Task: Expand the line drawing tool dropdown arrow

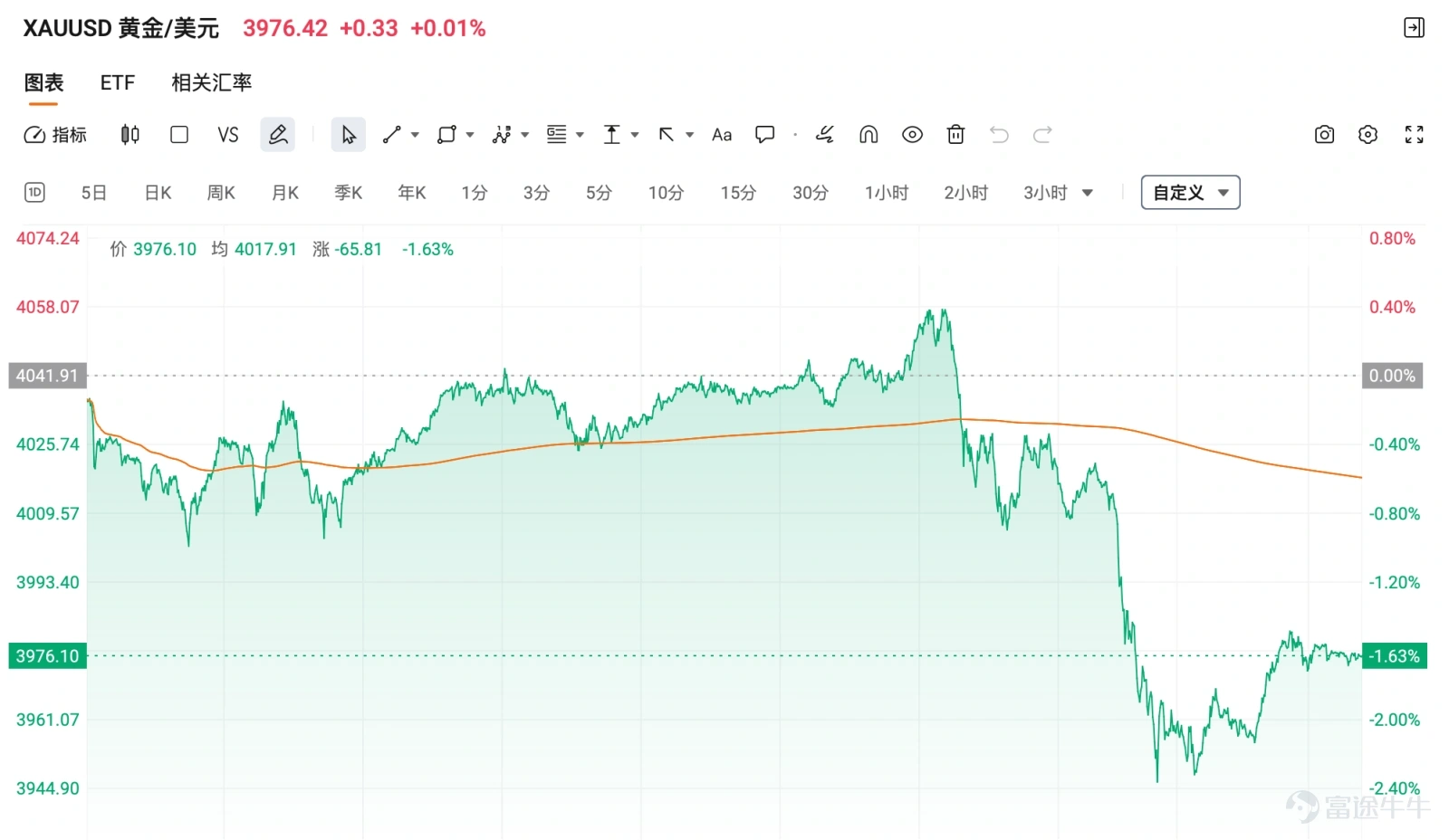Action: [415, 135]
